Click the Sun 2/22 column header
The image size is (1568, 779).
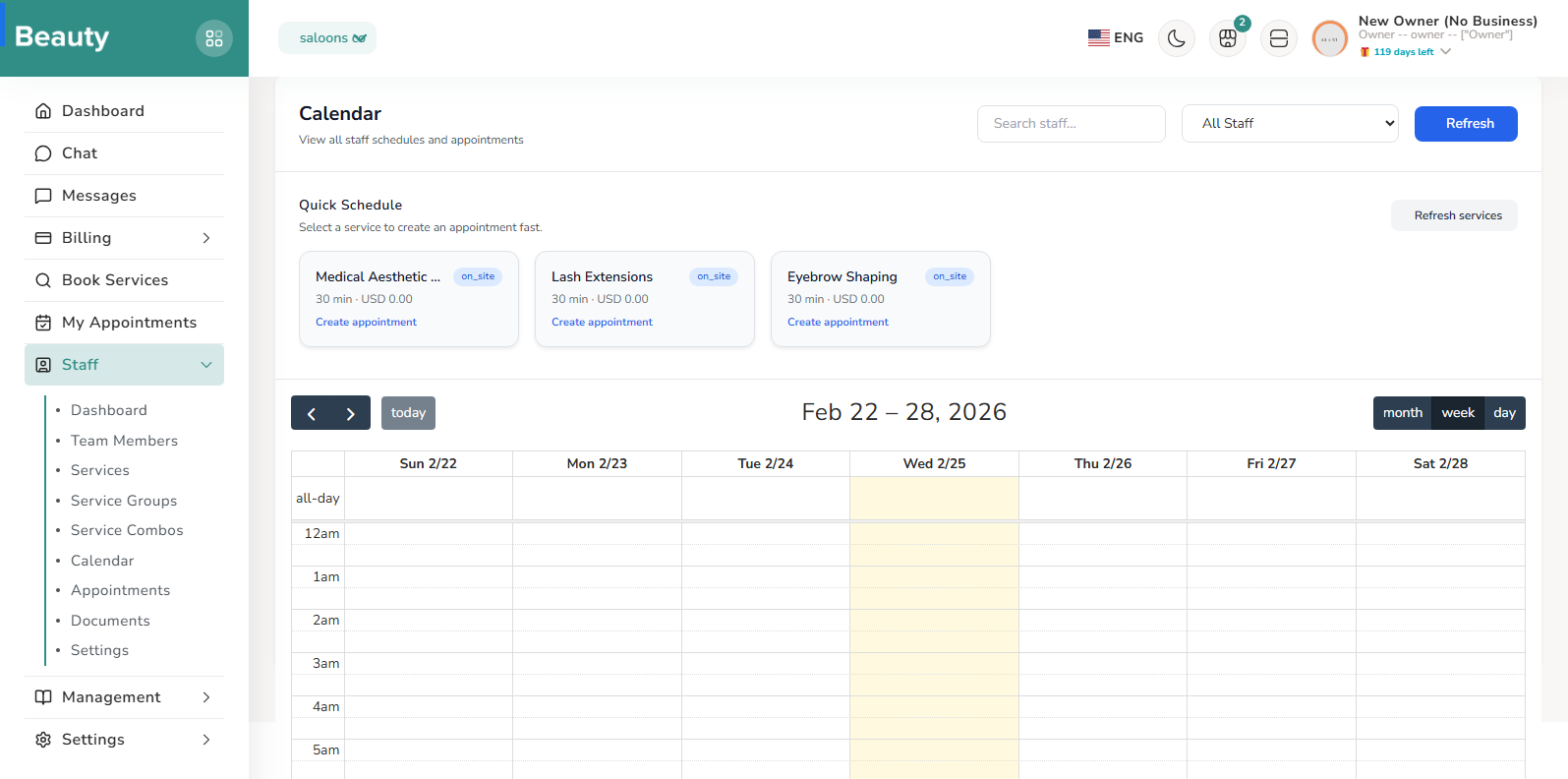click(x=428, y=463)
